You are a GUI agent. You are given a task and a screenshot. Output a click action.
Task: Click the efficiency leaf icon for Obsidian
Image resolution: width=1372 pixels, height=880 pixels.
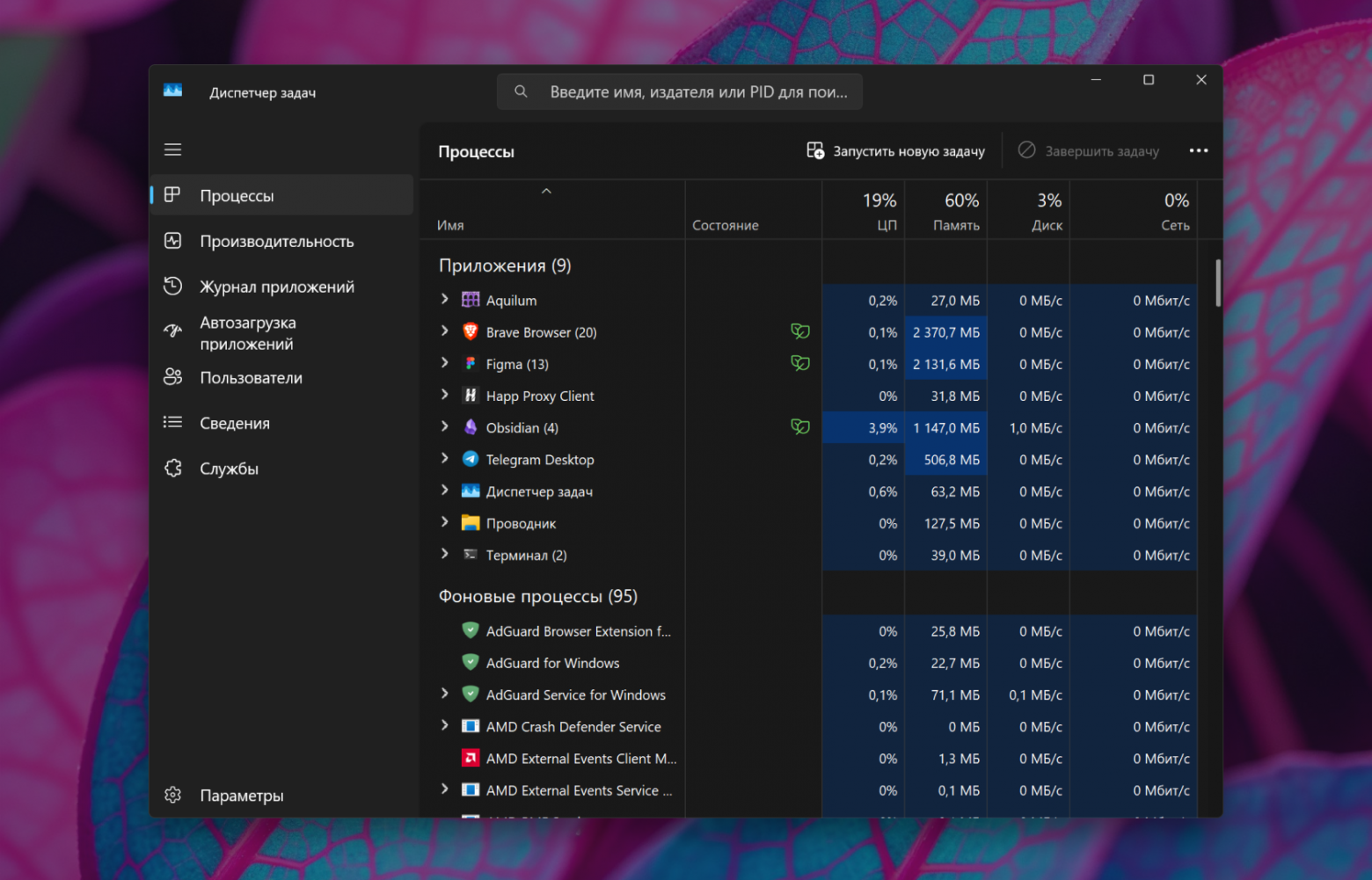[800, 427]
